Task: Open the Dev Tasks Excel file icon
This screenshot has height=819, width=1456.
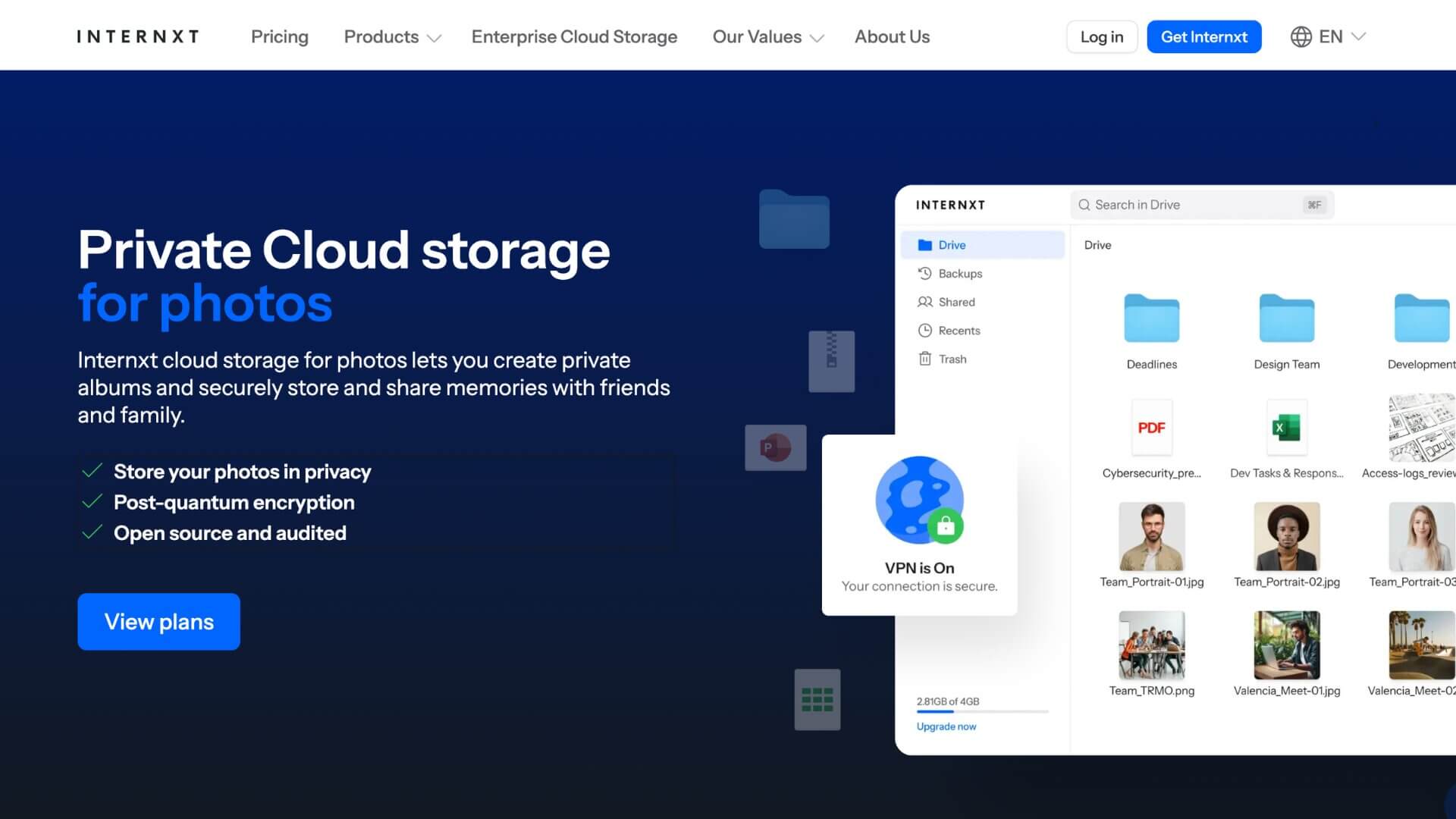Action: [1286, 428]
